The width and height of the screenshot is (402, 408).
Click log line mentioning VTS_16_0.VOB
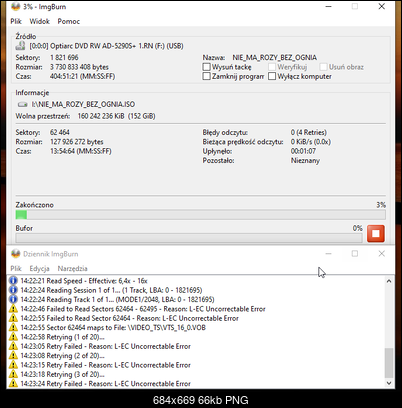[113, 327]
